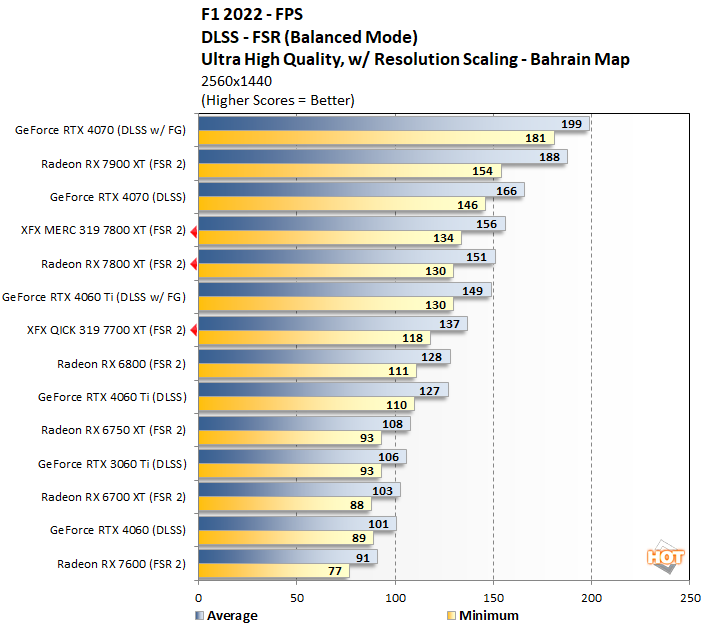Select the GeForce RTX 4060 (DLSS) label
This screenshot has width=708, height=624.
118,530
